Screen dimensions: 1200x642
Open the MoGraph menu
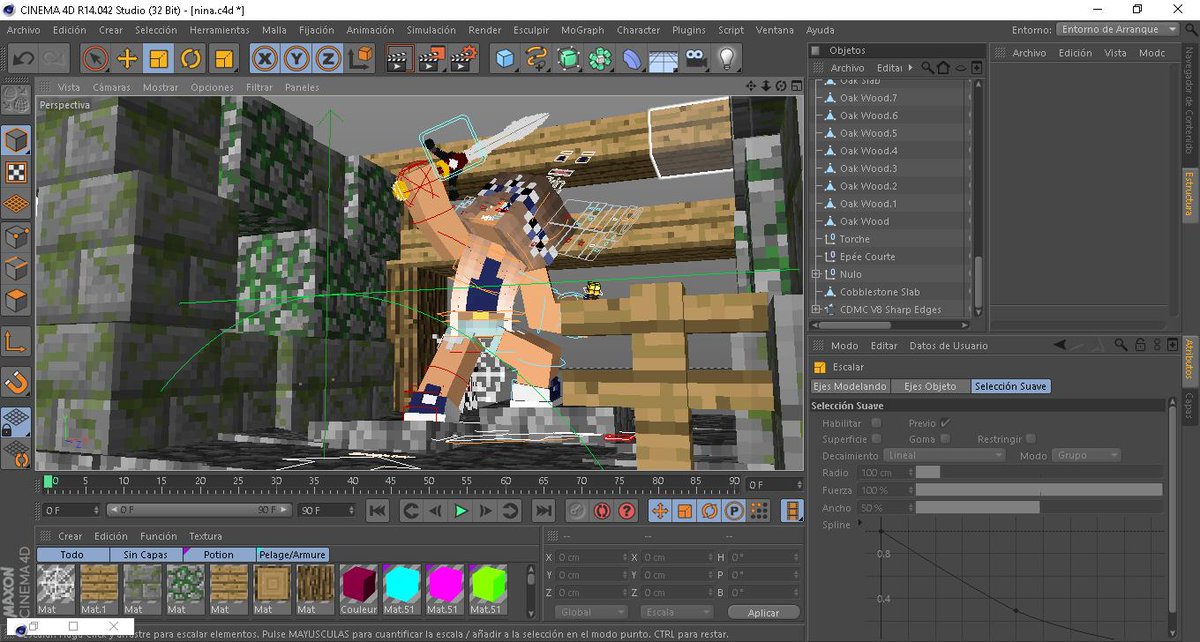[582, 30]
